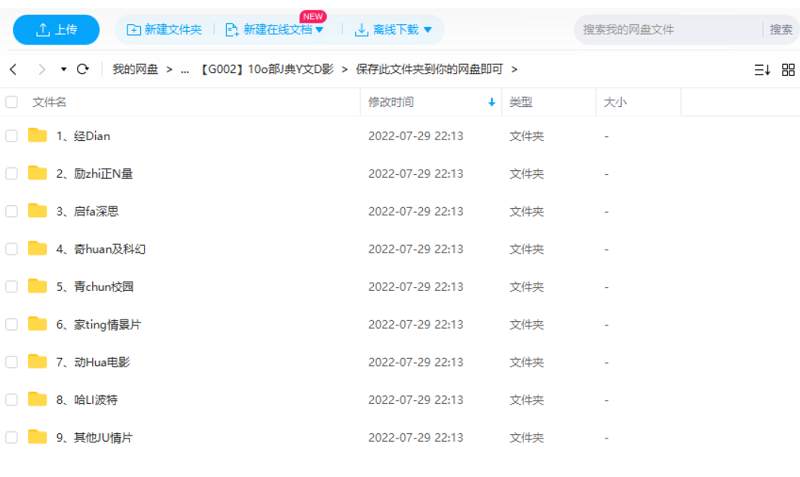Image resolution: width=800 pixels, height=477 pixels.
Task: Refresh the file list
Action: (x=83, y=69)
